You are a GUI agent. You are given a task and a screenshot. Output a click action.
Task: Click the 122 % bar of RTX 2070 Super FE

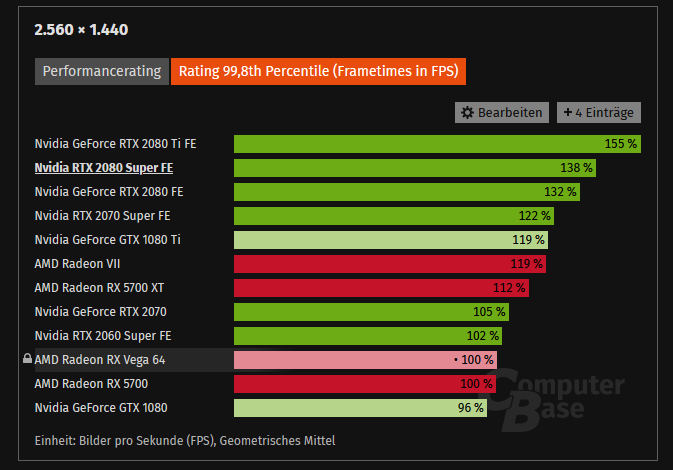pos(394,216)
